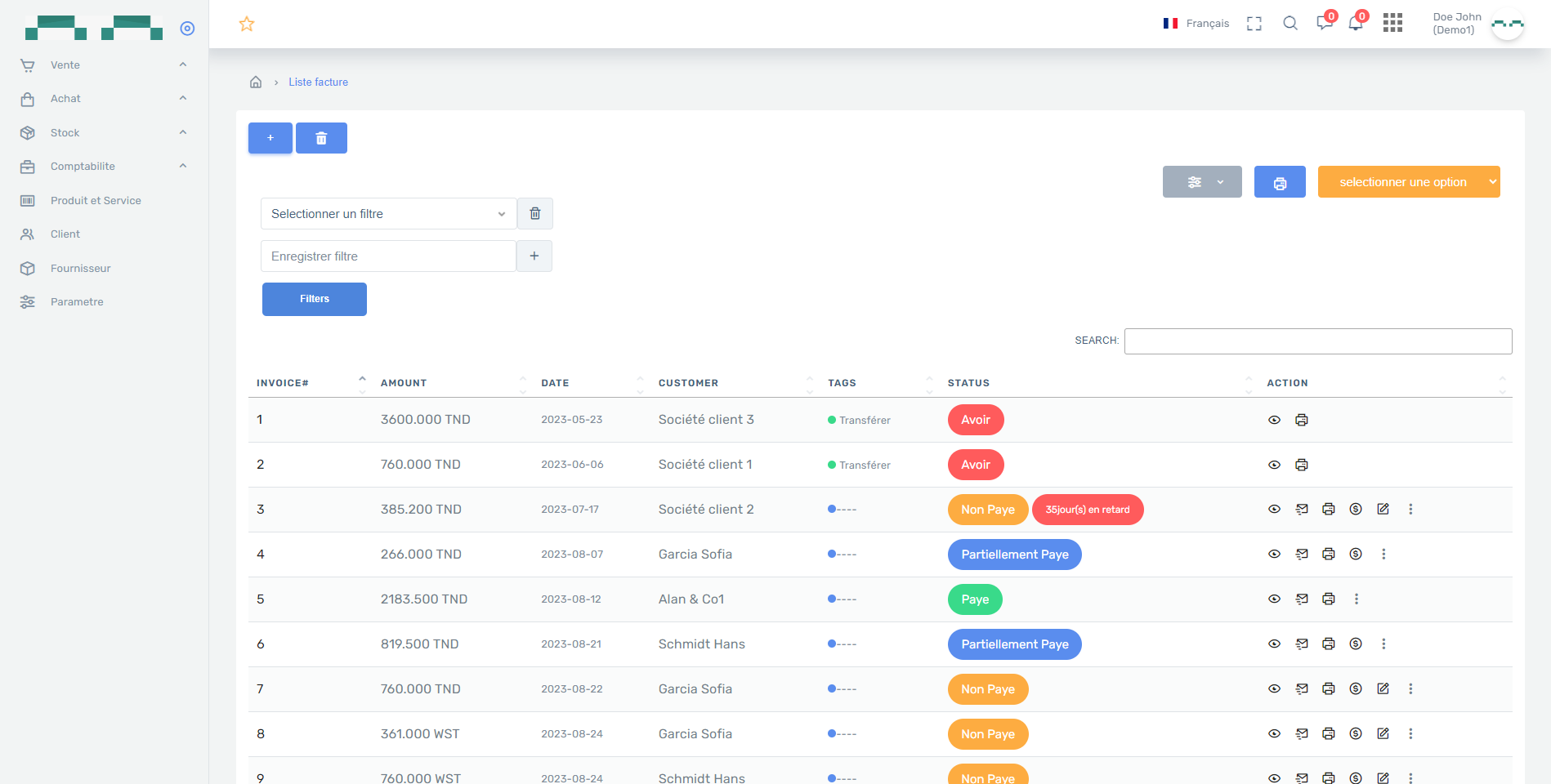
Task: Open more options for invoice 3
Action: [1410, 509]
